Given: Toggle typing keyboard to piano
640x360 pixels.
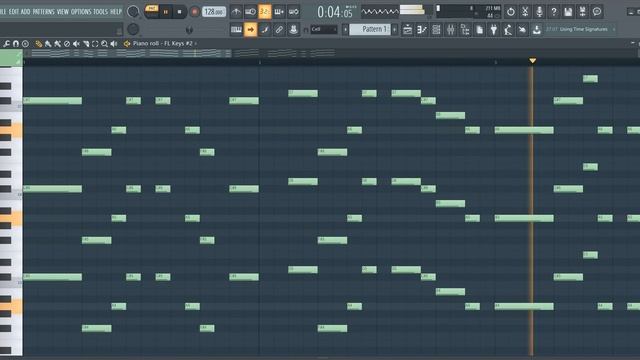Looking at the screenshot, I should tap(236, 29).
